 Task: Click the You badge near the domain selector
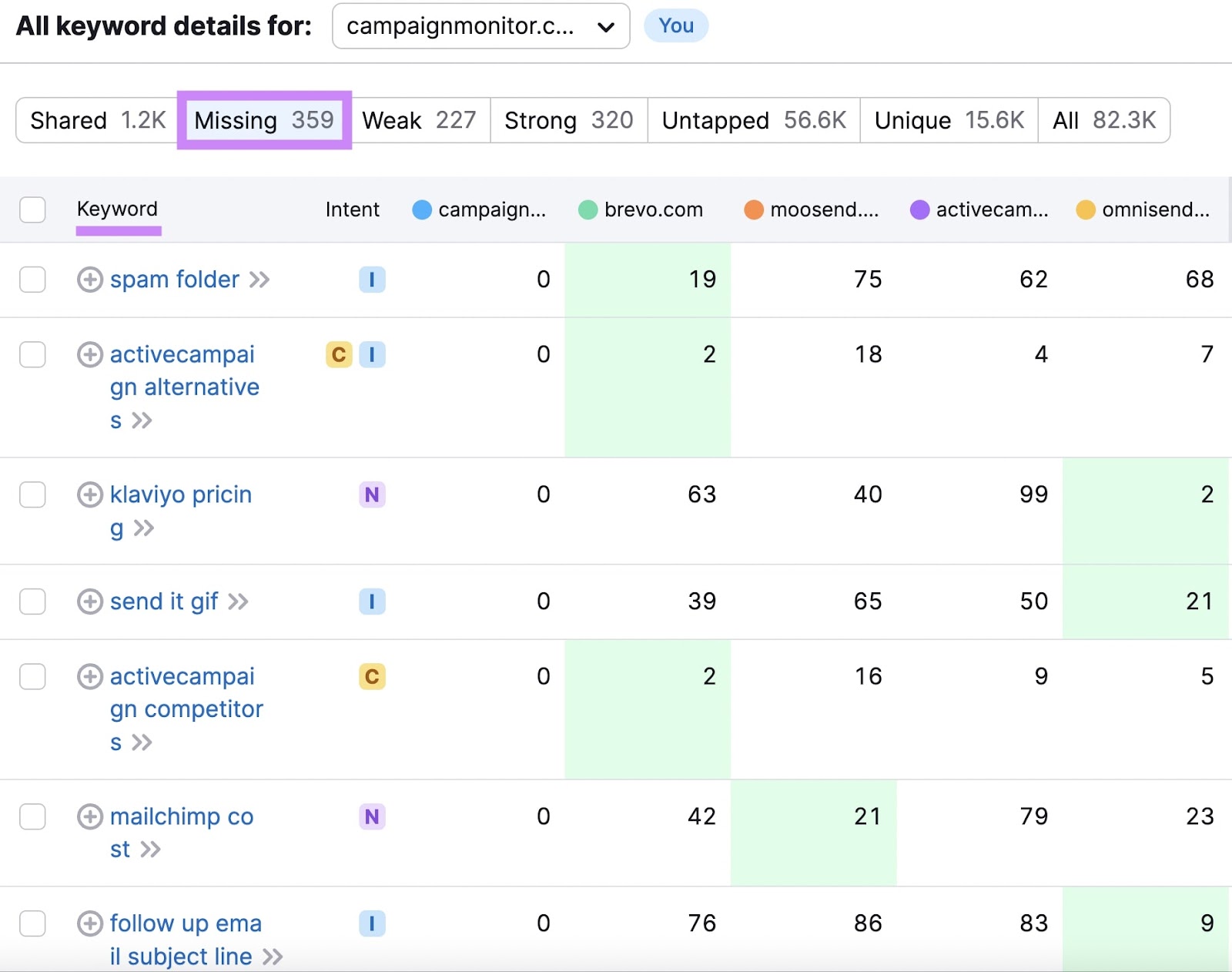pos(675,25)
